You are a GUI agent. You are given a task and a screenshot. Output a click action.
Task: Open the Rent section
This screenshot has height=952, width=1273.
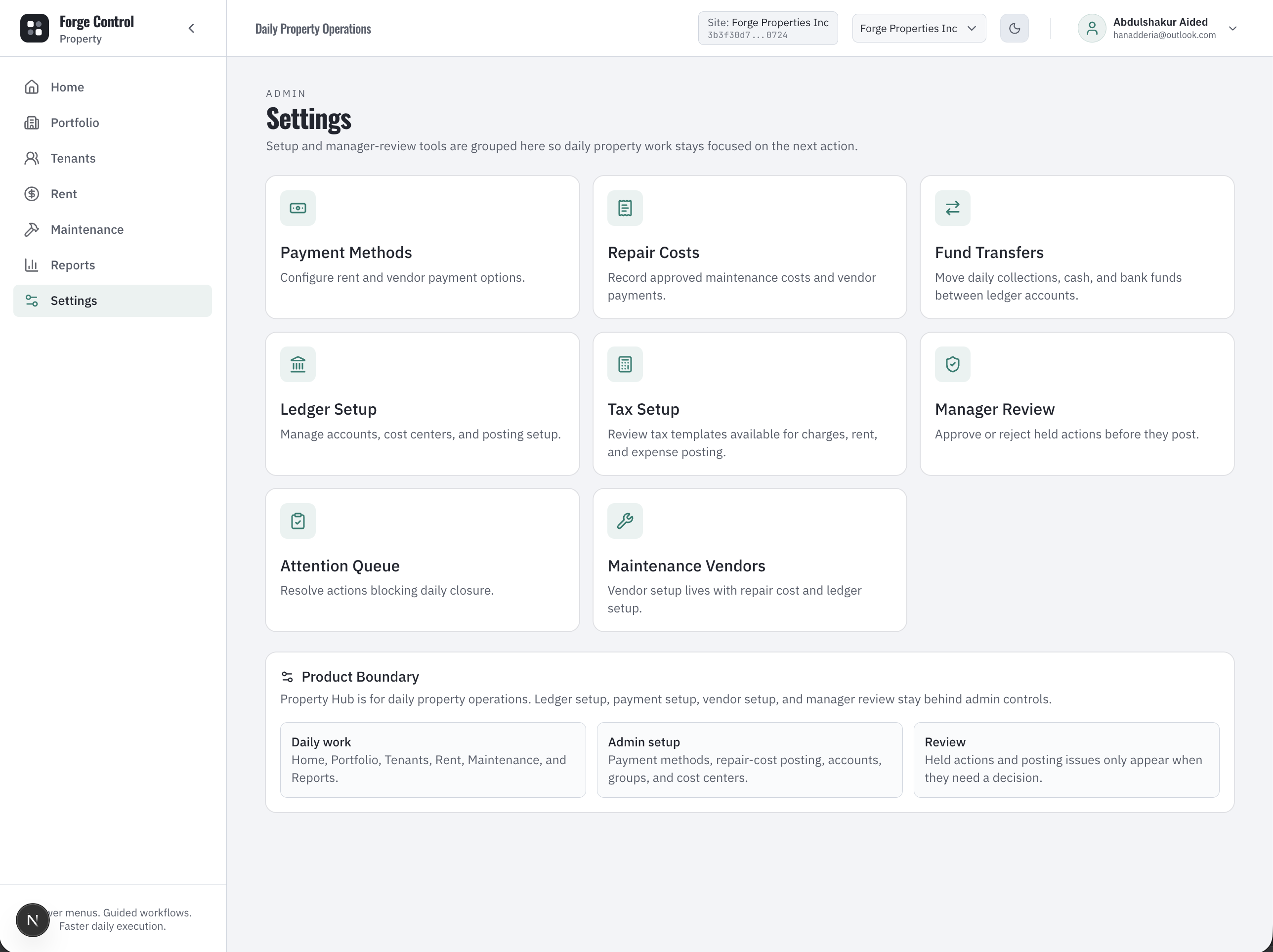(112, 194)
